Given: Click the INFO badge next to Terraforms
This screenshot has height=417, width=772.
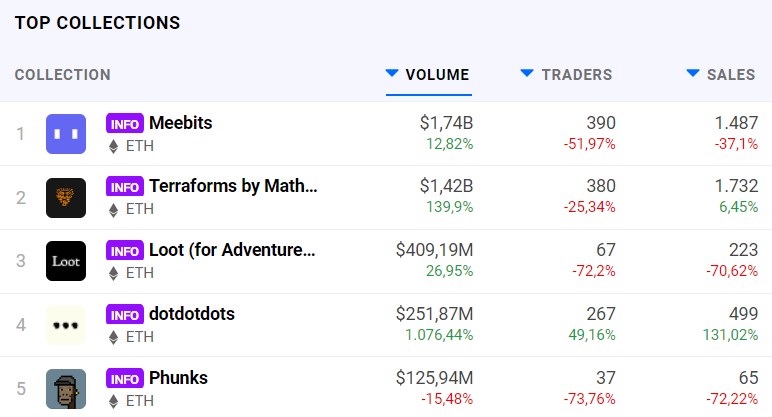Looking at the screenshot, I should click(125, 187).
